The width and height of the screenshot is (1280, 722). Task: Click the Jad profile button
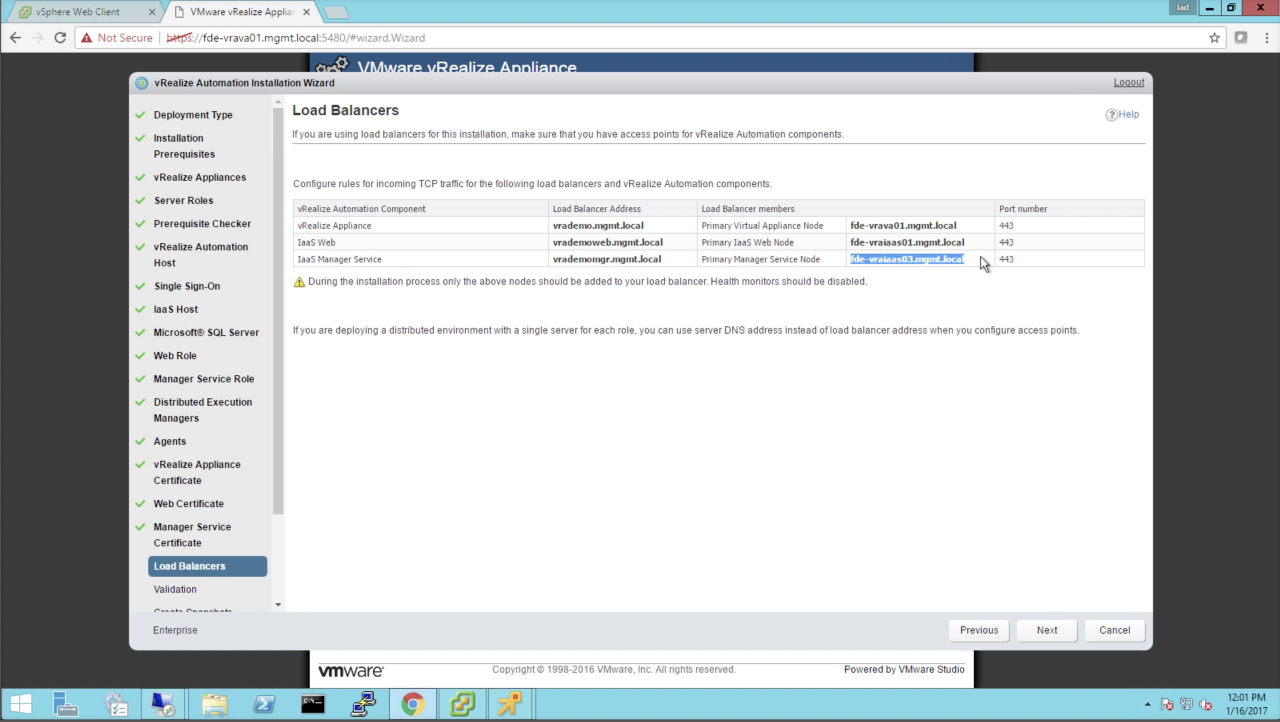[1183, 8]
